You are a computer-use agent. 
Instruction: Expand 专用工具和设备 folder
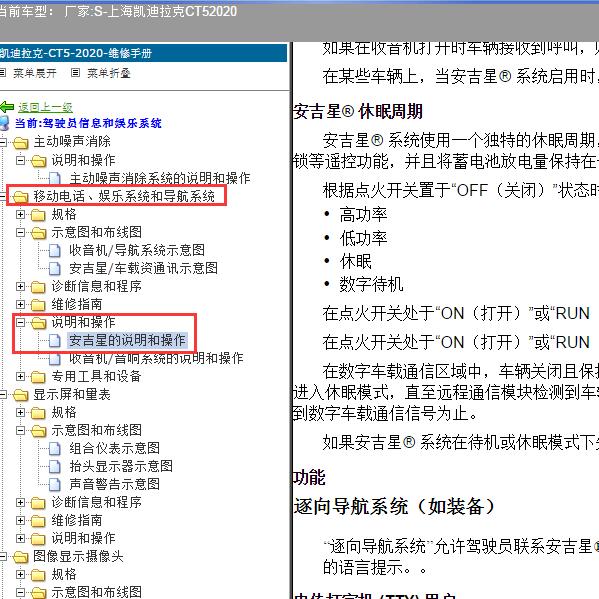(20, 376)
